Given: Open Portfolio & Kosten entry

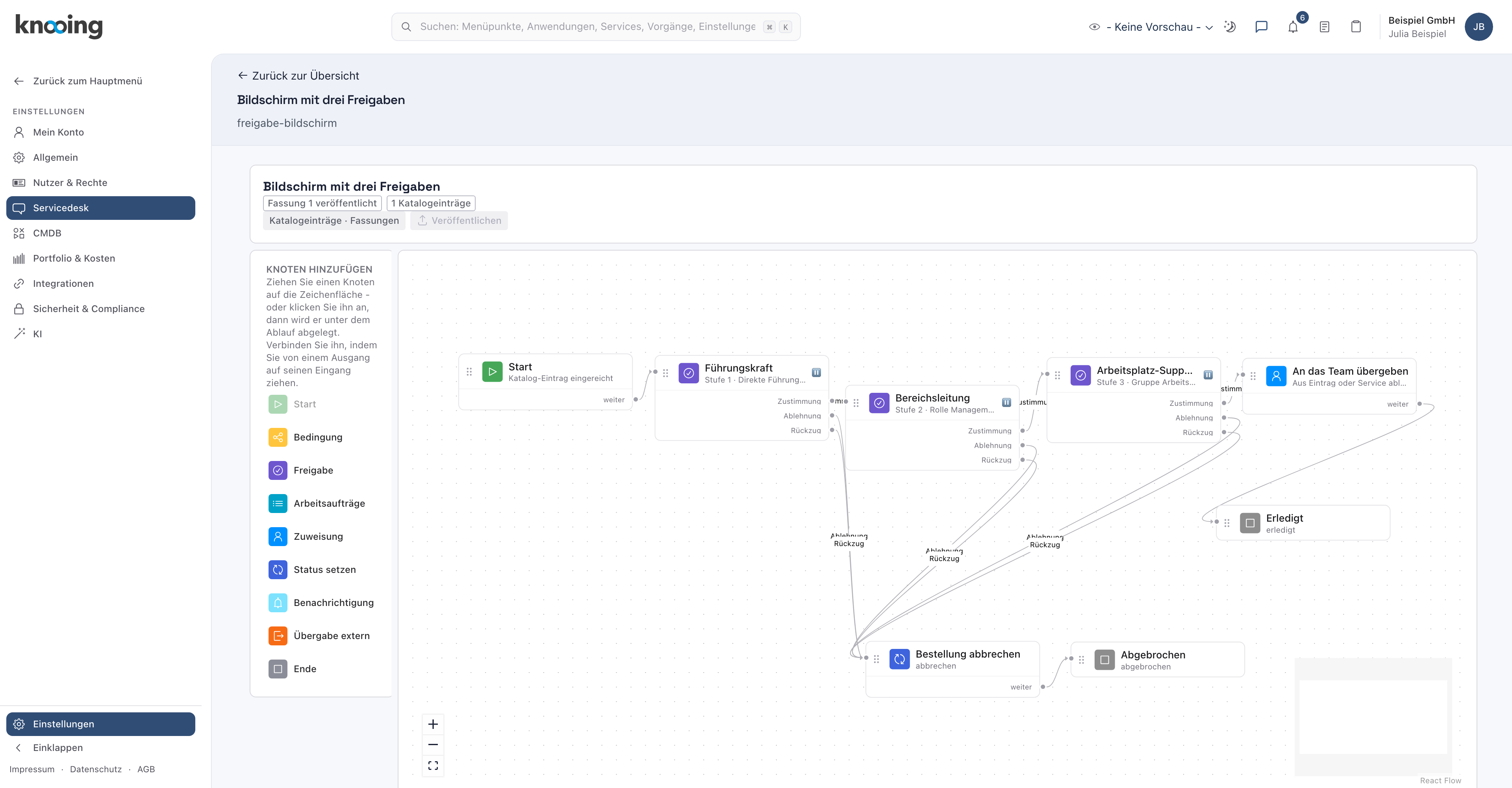Looking at the screenshot, I should (x=101, y=258).
